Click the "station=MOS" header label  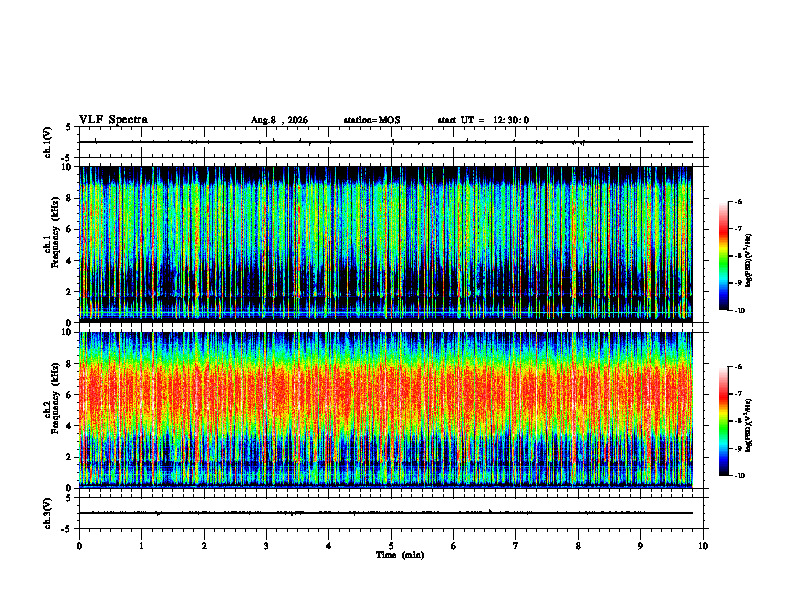372,120
